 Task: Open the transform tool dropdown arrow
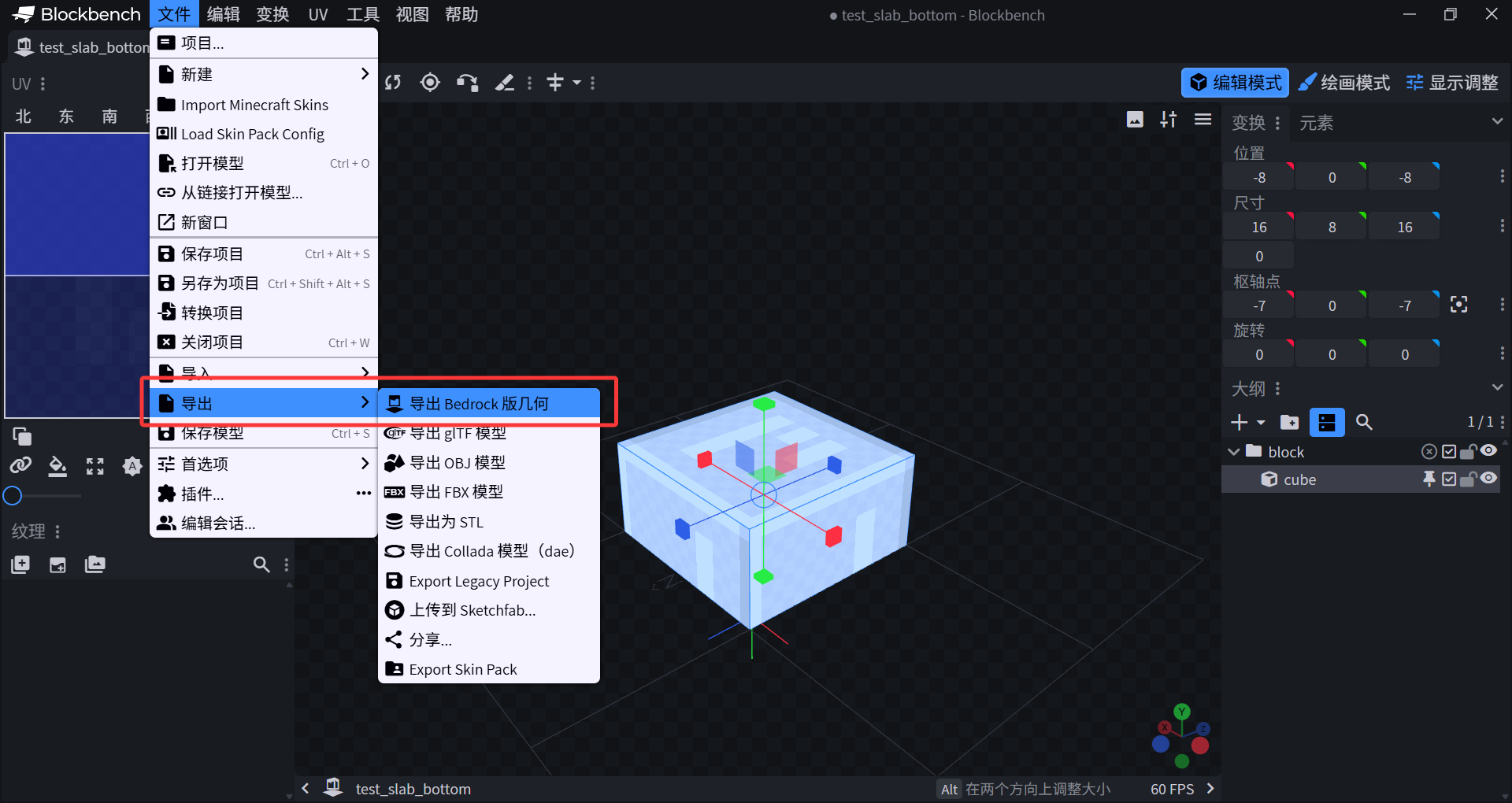pyautogui.click(x=576, y=83)
